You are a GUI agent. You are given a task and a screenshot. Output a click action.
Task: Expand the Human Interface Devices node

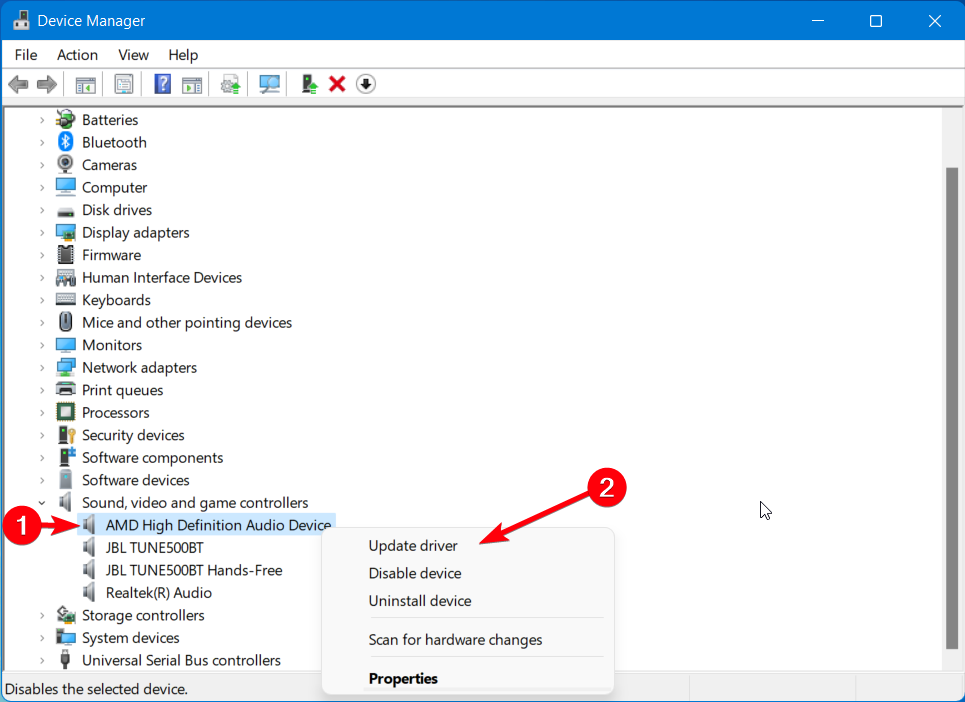[x=42, y=277]
